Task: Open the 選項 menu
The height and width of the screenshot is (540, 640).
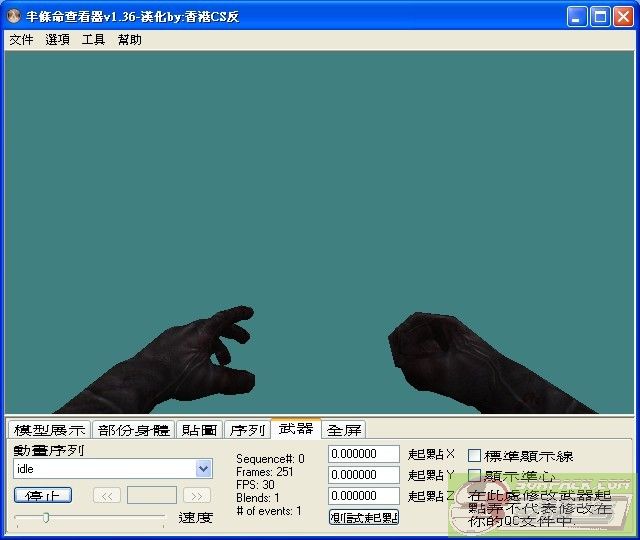Action: pyautogui.click(x=57, y=40)
